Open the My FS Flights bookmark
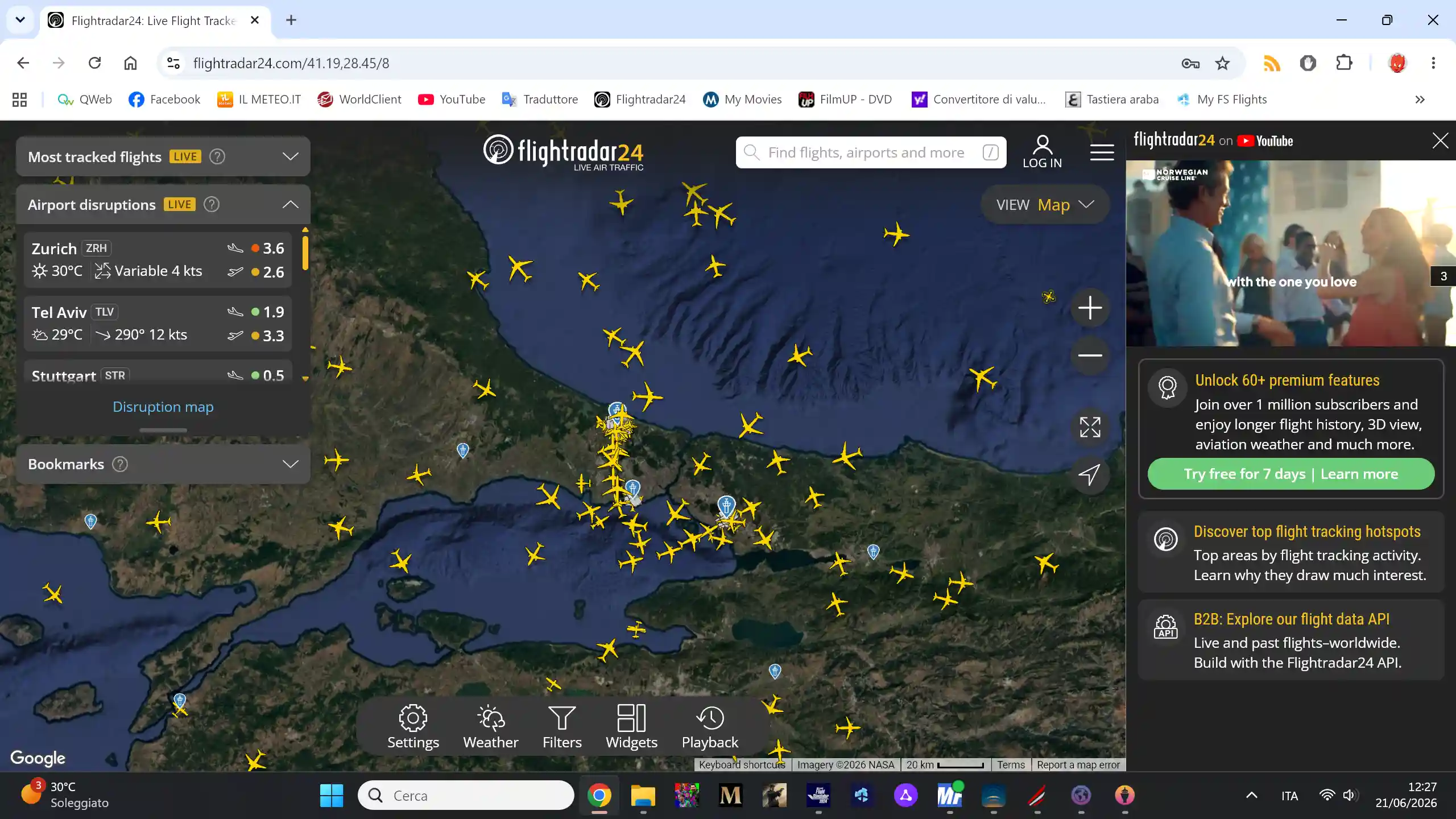 pos(1222,100)
